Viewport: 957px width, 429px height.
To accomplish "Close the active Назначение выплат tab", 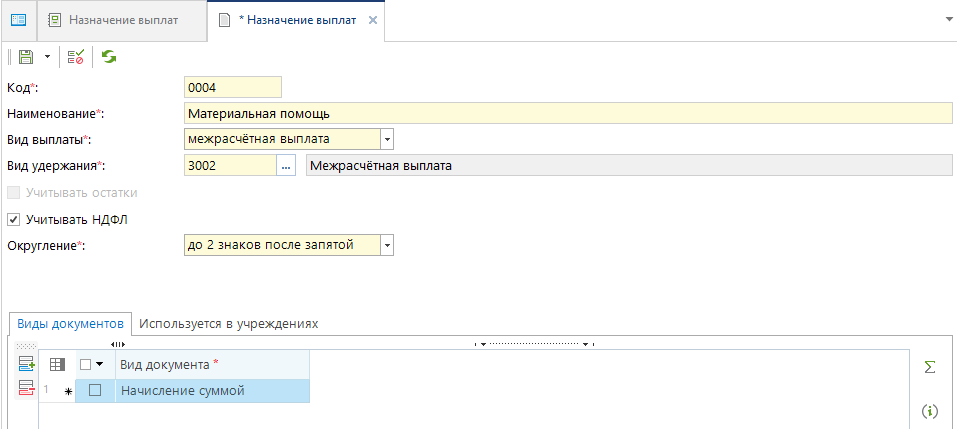I will coord(373,20).
